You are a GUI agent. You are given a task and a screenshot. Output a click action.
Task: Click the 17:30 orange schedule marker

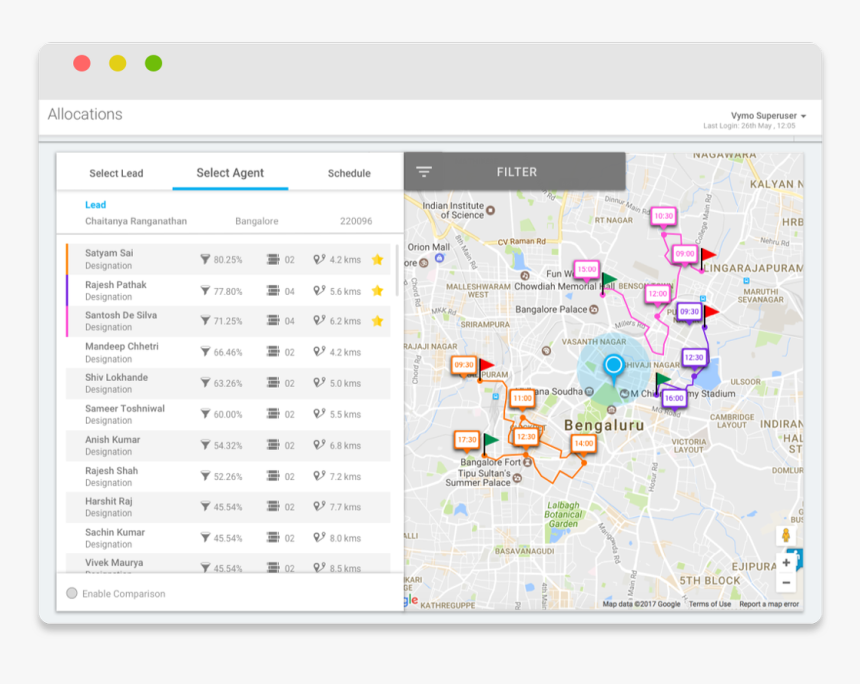(466, 440)
